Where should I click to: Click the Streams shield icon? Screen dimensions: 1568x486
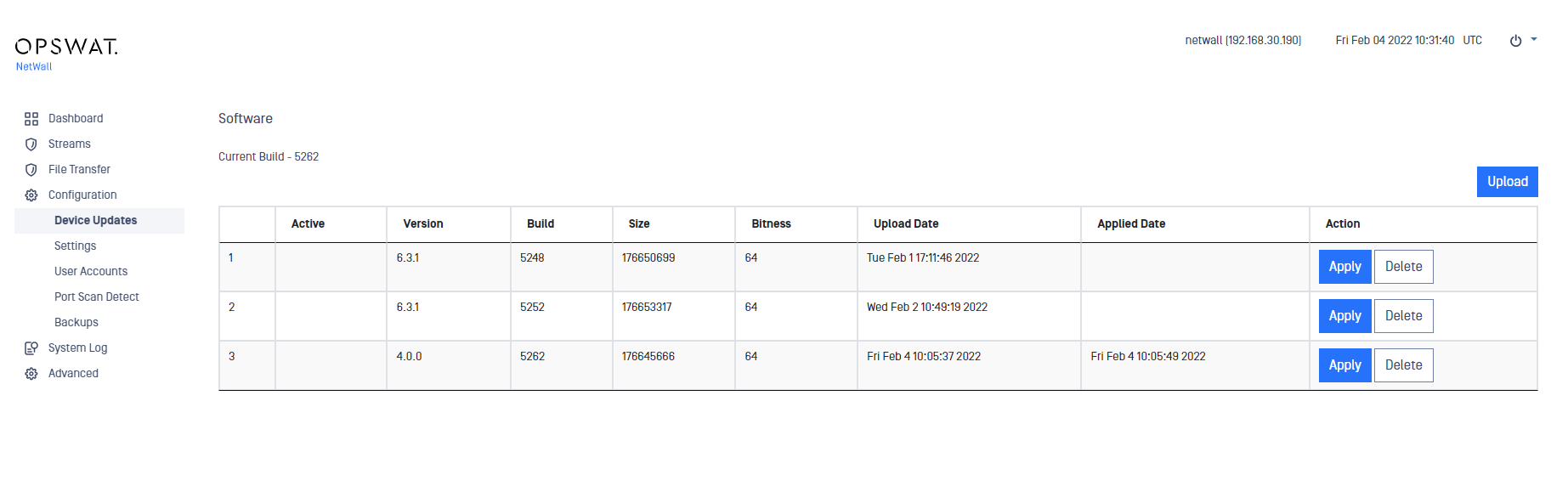pyautogui.click(x=31, y=144)
